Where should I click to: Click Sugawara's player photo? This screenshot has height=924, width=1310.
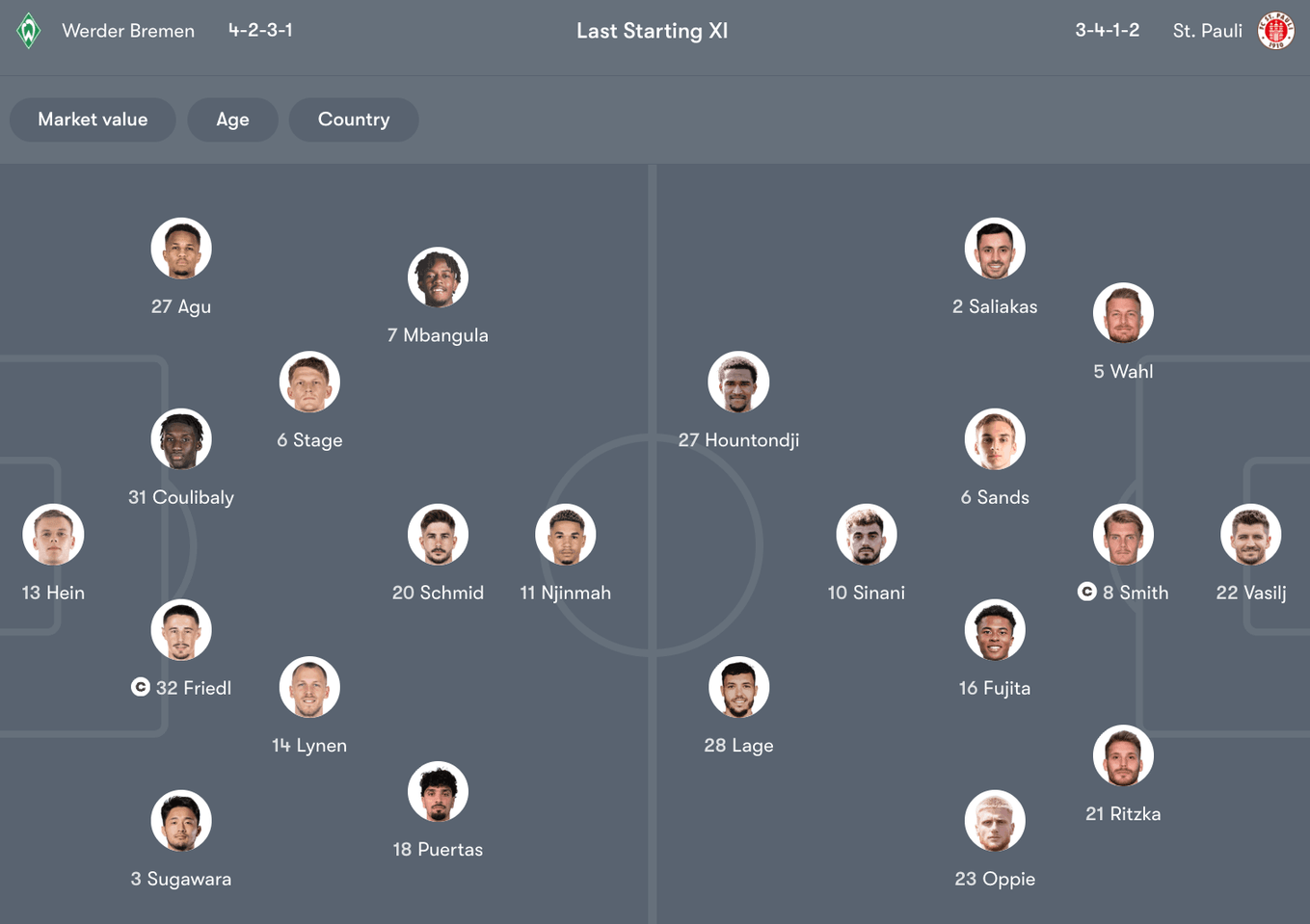click(181, 821)
